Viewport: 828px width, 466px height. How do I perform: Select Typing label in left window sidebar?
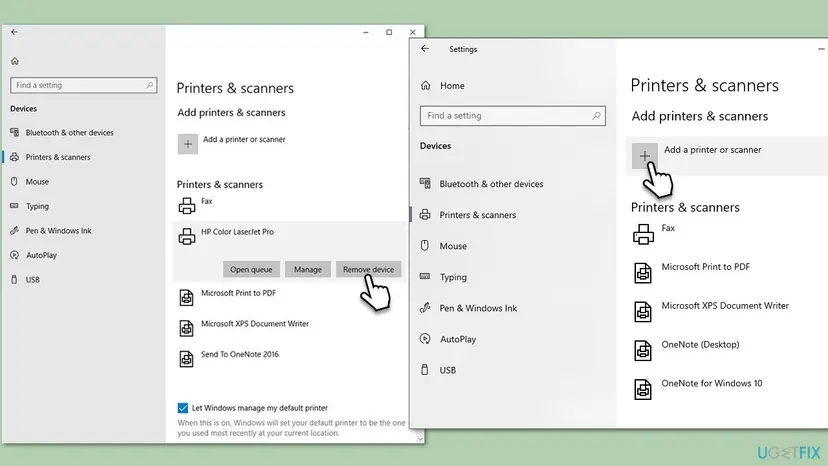[37, 206]
